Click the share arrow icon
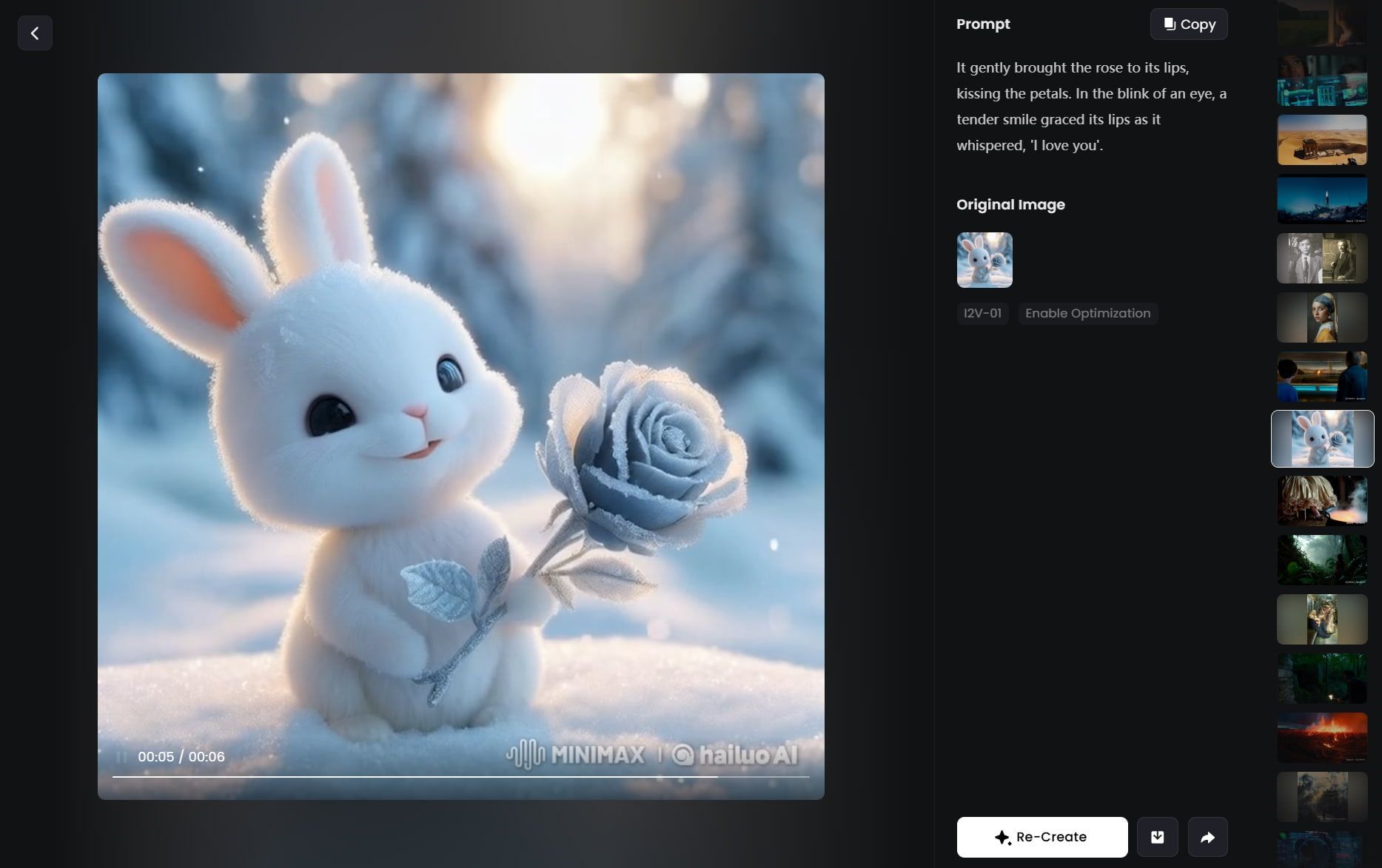1382x868 pixels. click(x=1207, y=837)
